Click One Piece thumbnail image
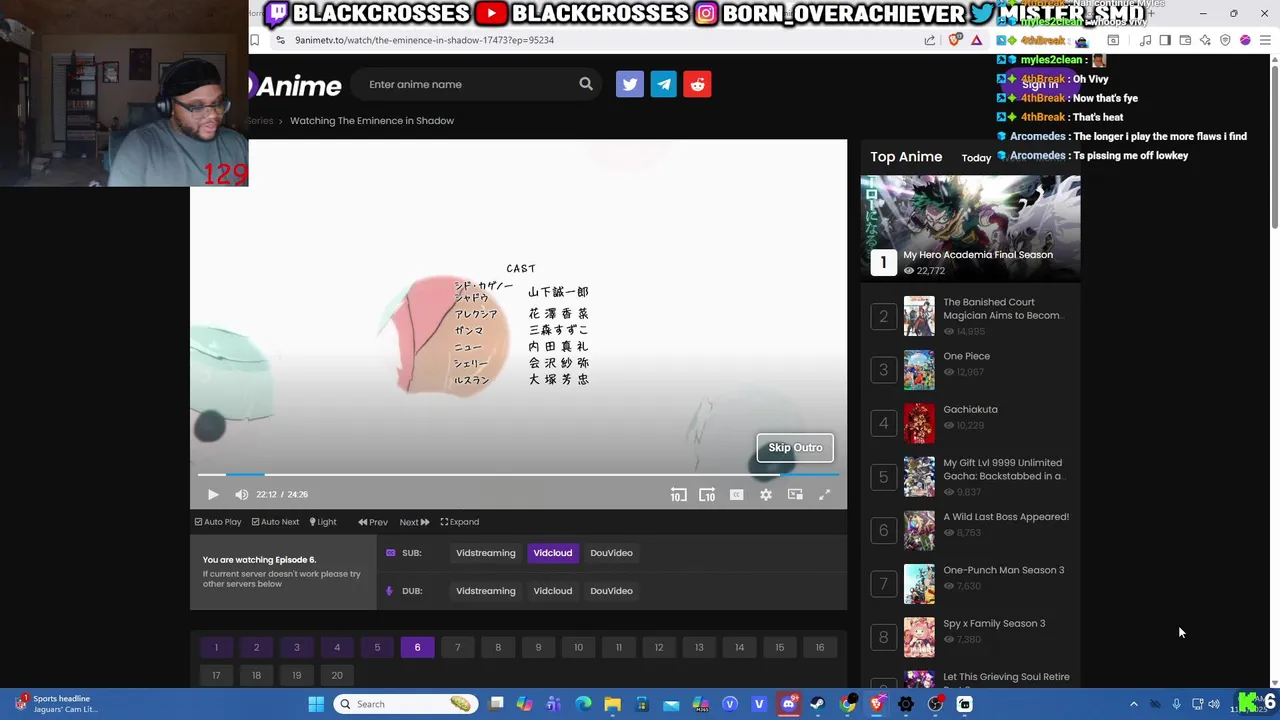This screenshot has height=720, width=1280. pyautogui.click(x=919, y=370)
